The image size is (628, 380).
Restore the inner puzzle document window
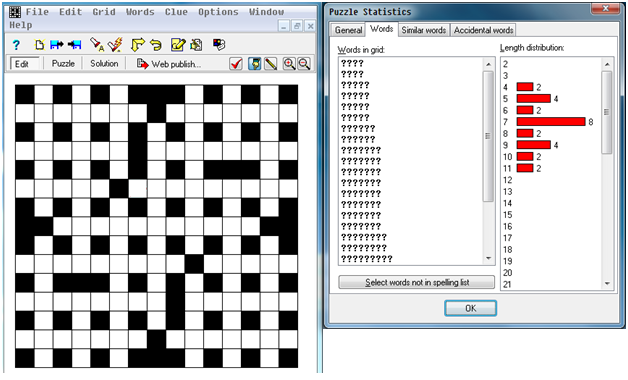297,26
